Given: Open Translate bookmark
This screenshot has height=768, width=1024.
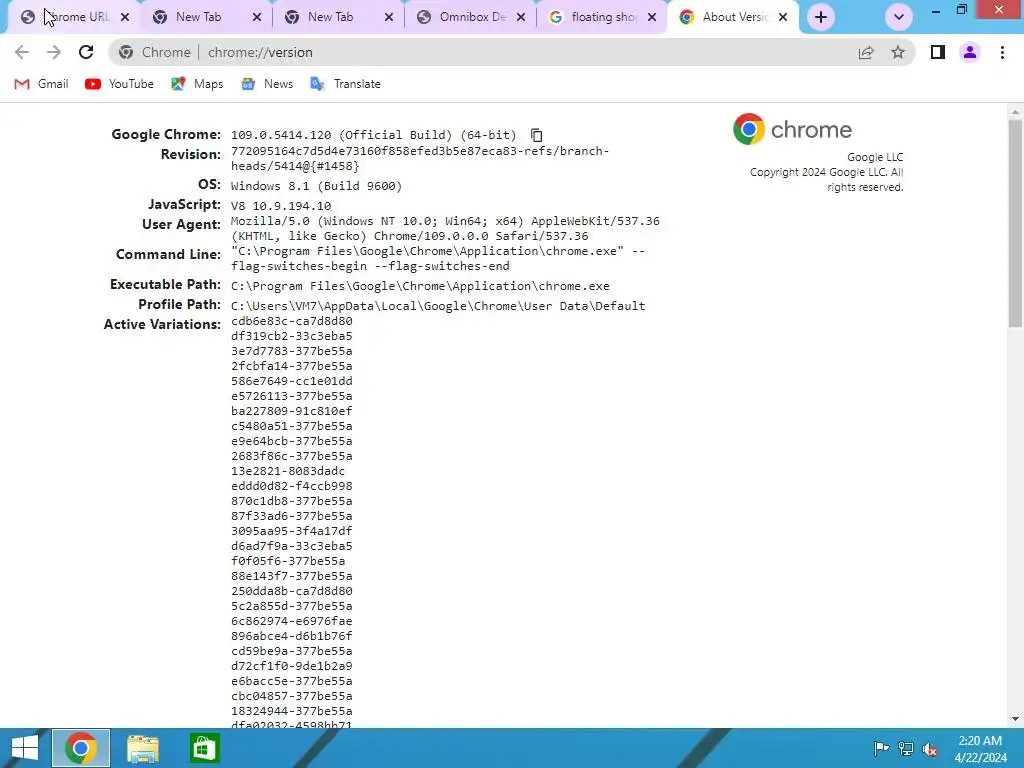Looking at the screenshot, I should click(345, 84).
